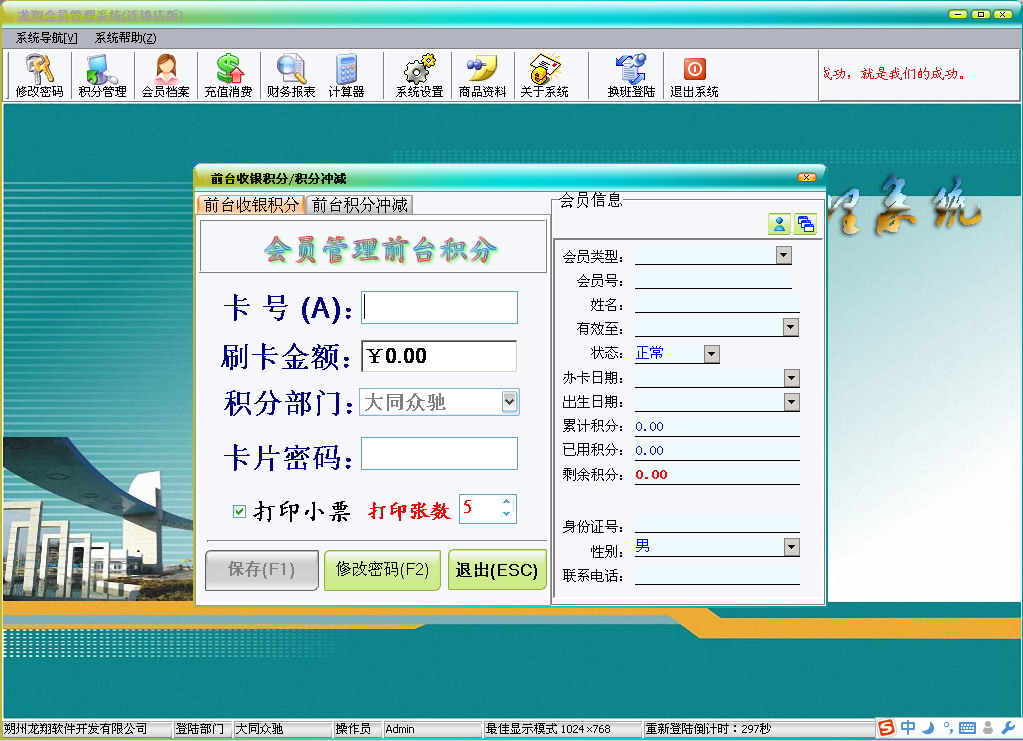The height and width of the screenshot is (741, 1023).
Task: Click the 充值消费 dollar icon
Action: click(228, 76)
